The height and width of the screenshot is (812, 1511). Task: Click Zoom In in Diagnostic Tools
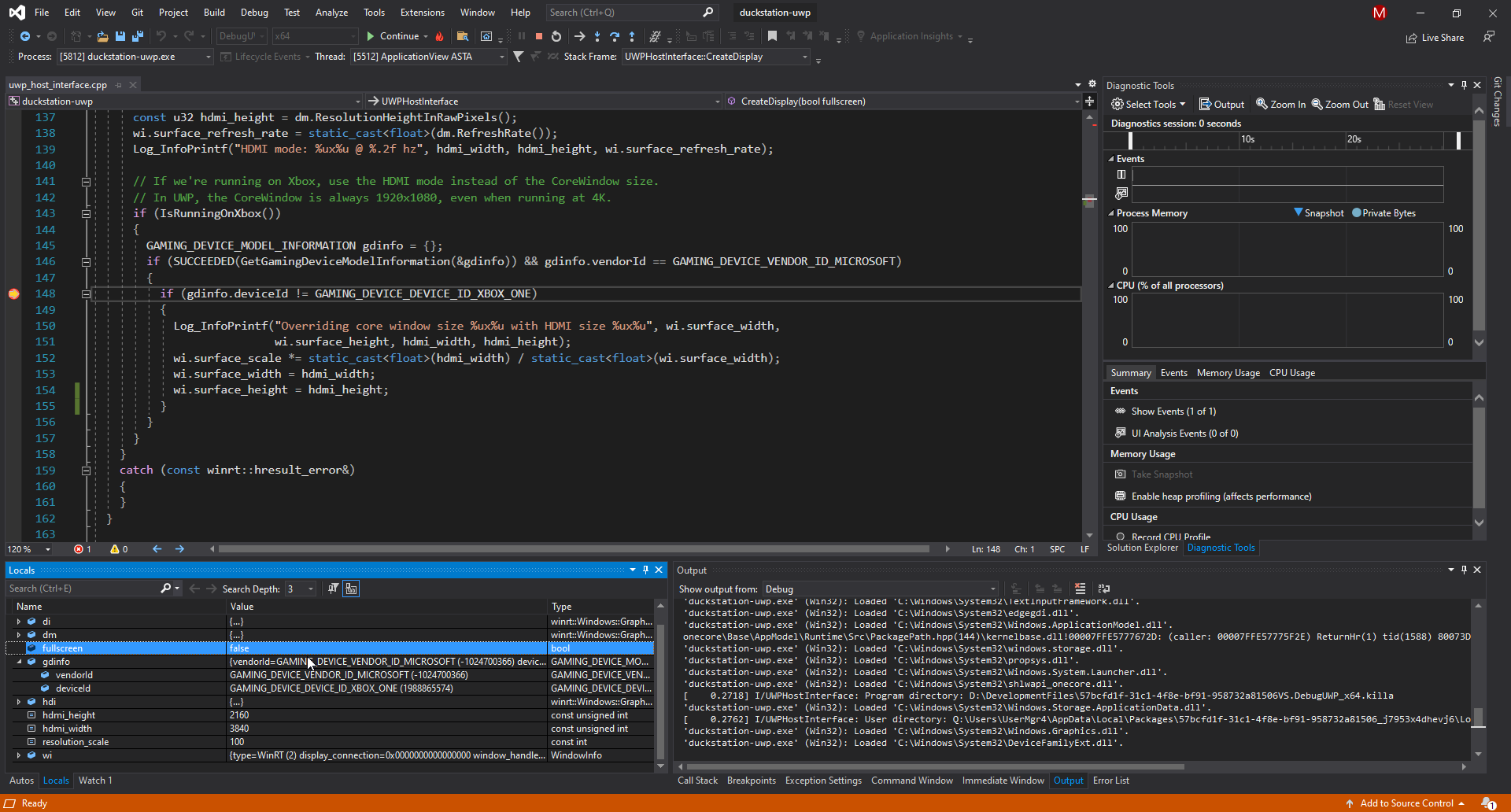click(1280, 105)
